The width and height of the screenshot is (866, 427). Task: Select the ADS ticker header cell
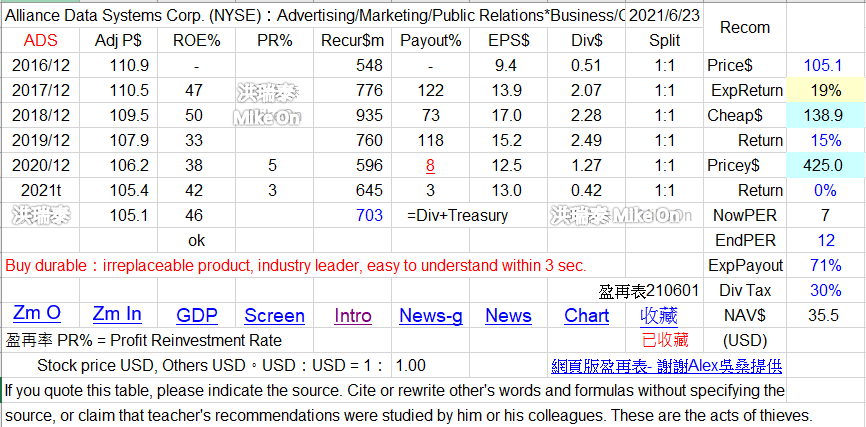tap(40, 40)
